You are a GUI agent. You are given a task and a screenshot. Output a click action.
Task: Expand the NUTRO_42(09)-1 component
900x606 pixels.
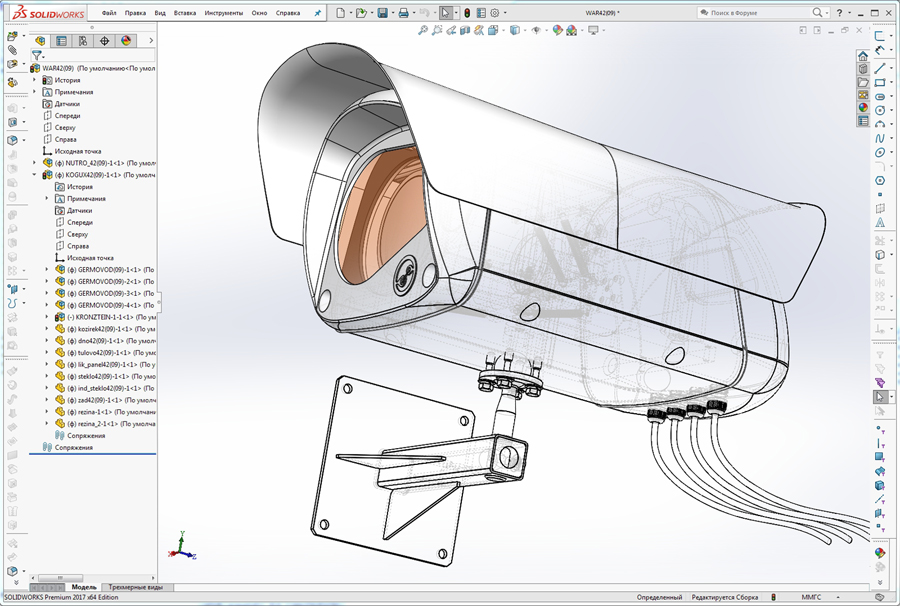[x=34, y=163]
